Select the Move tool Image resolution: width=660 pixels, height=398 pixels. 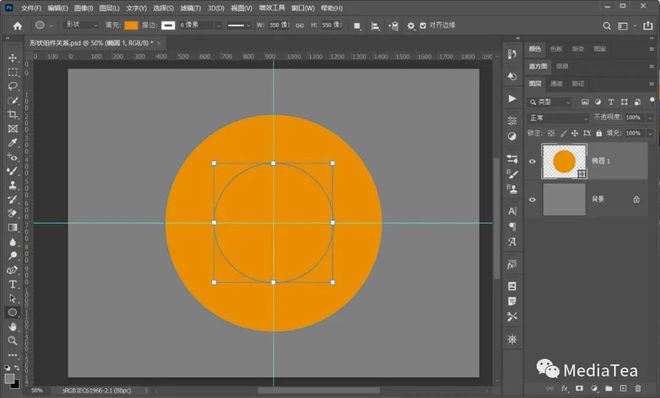pyautogui.click(x=13, y=58)
